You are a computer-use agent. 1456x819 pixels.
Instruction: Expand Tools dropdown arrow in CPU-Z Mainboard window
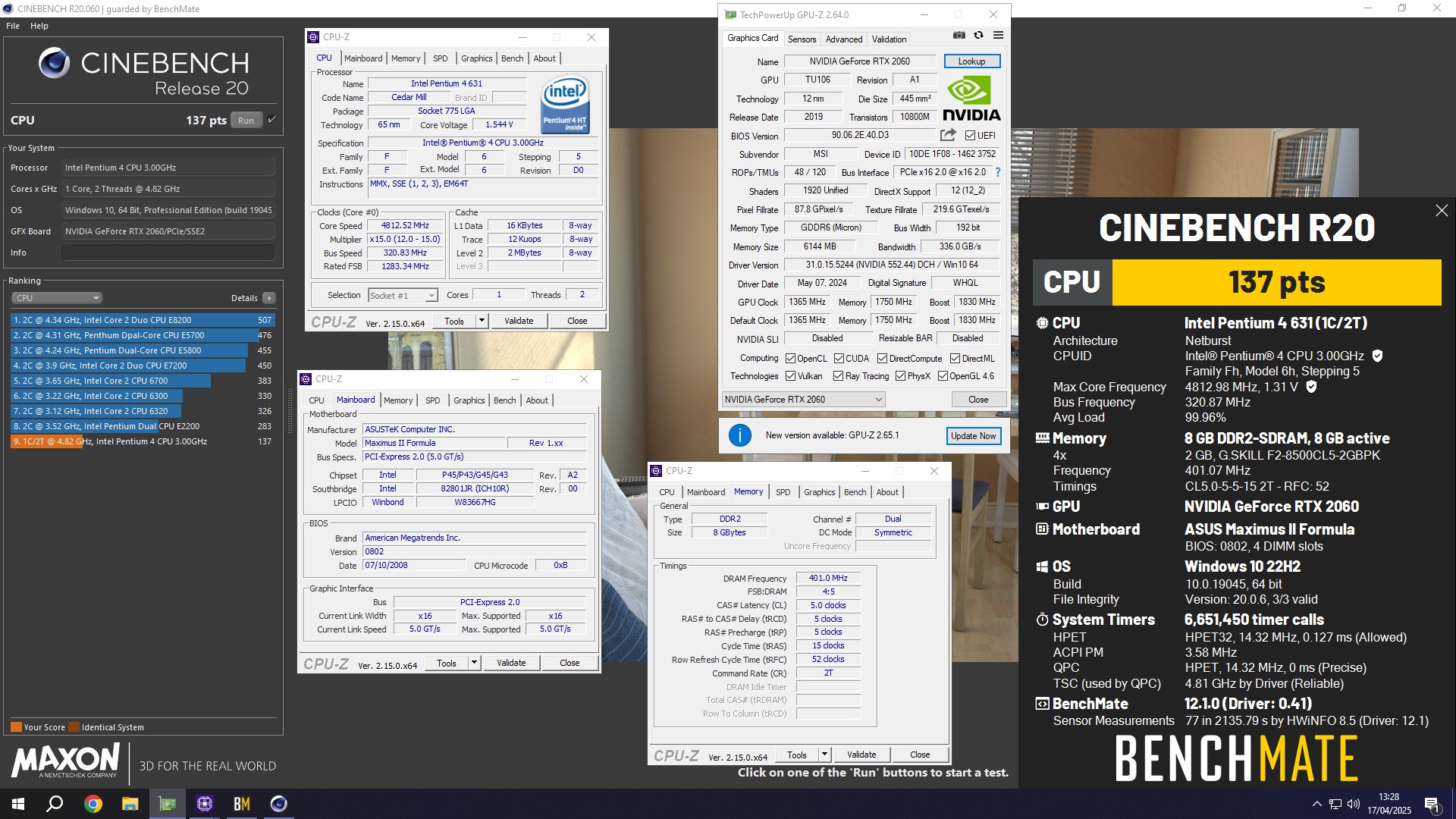474,663
